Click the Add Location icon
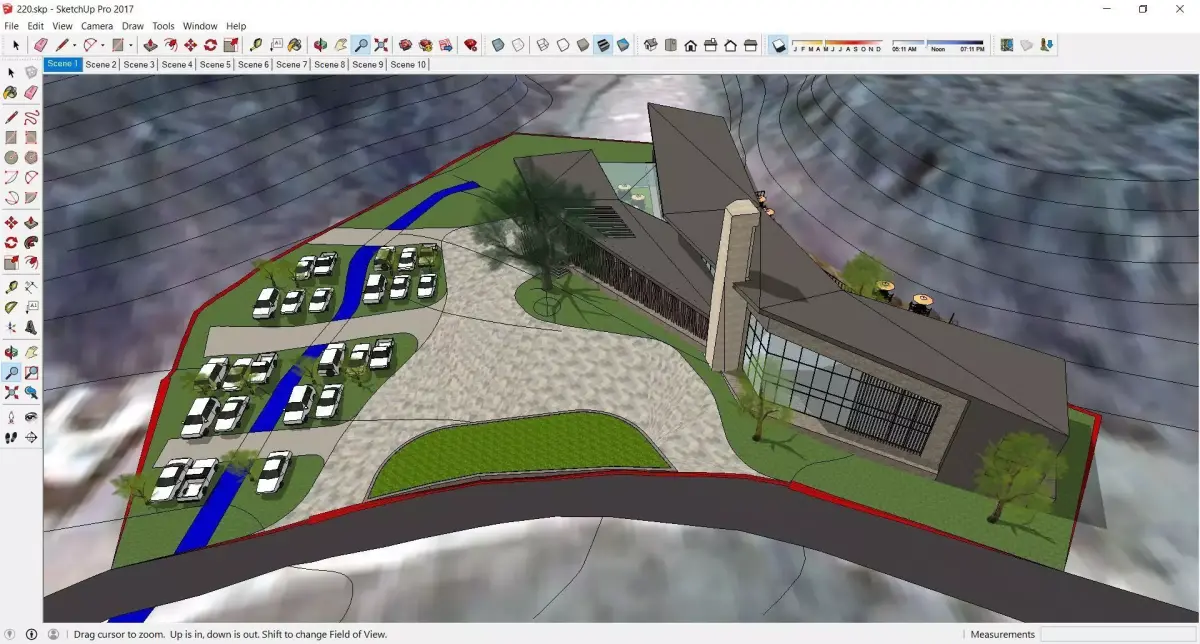Viewport: 1200px width, 644px height. [1007, 45]
